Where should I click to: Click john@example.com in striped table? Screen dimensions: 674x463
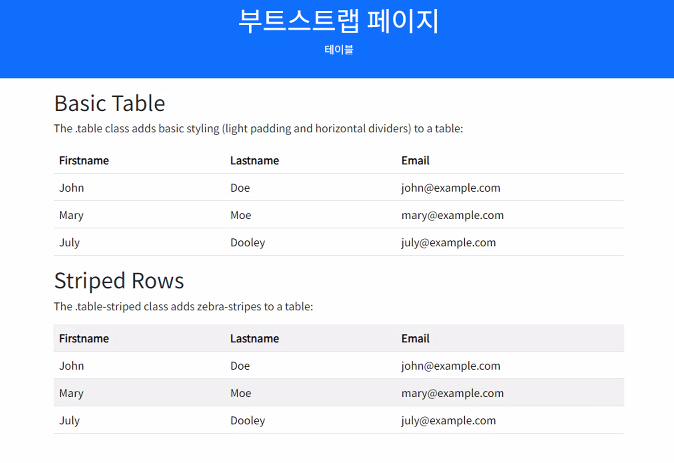click(x=450, y=366)
